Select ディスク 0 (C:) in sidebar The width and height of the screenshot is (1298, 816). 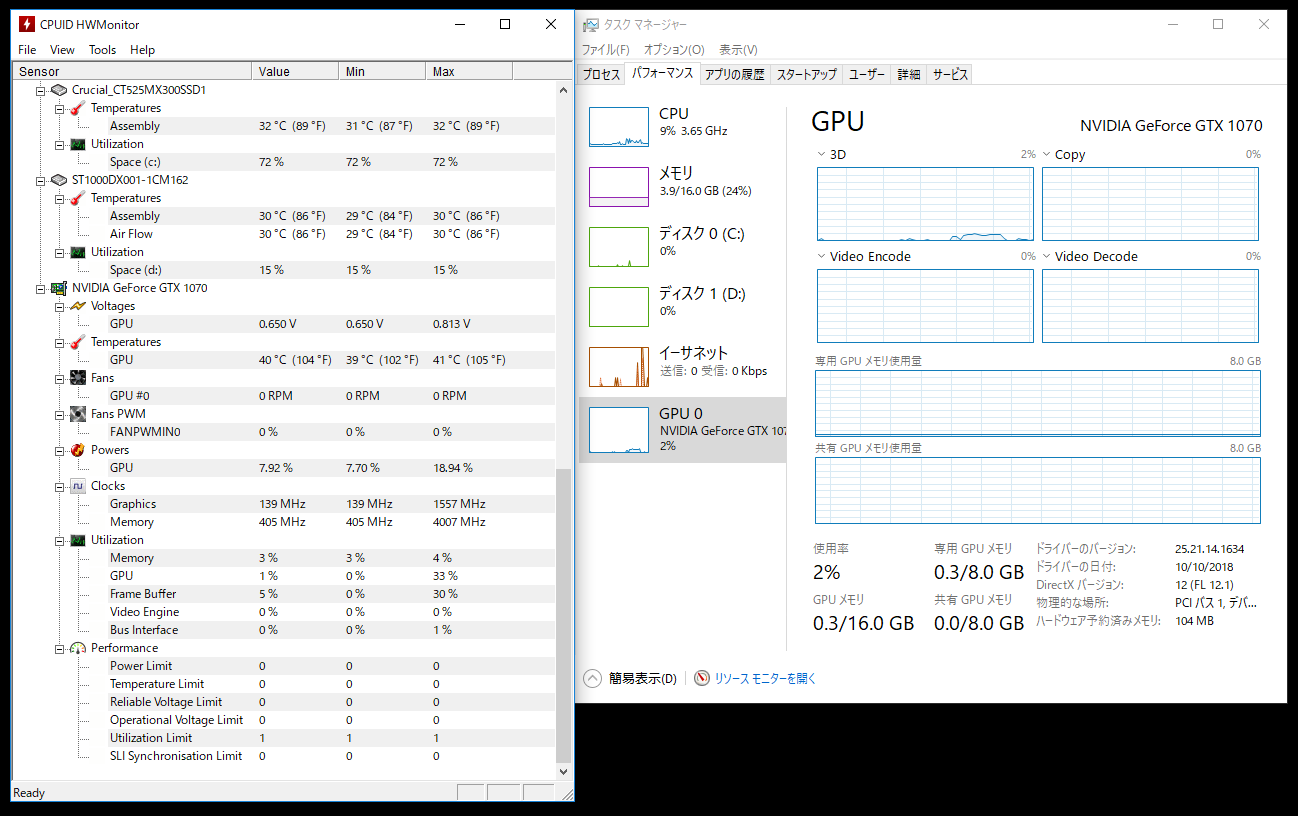click(682, 247)
